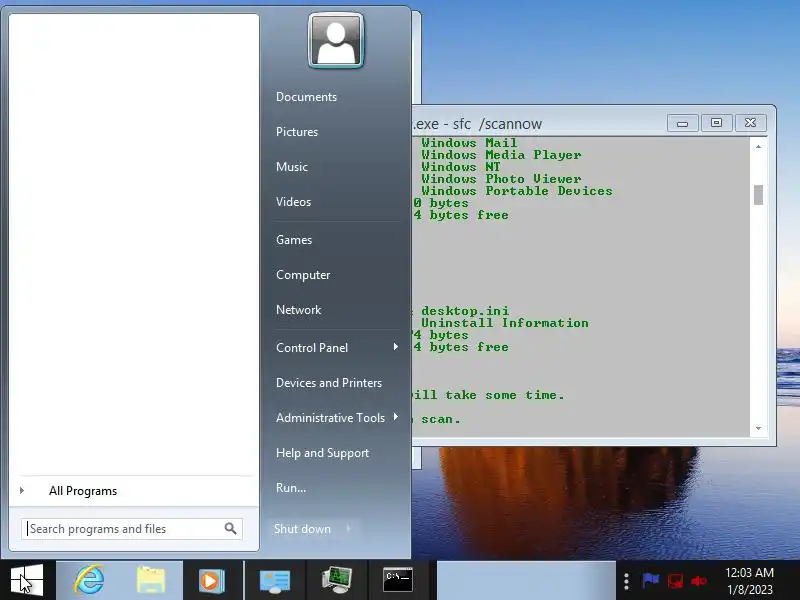Open Music from Start menu

click(x=292, y=167)
